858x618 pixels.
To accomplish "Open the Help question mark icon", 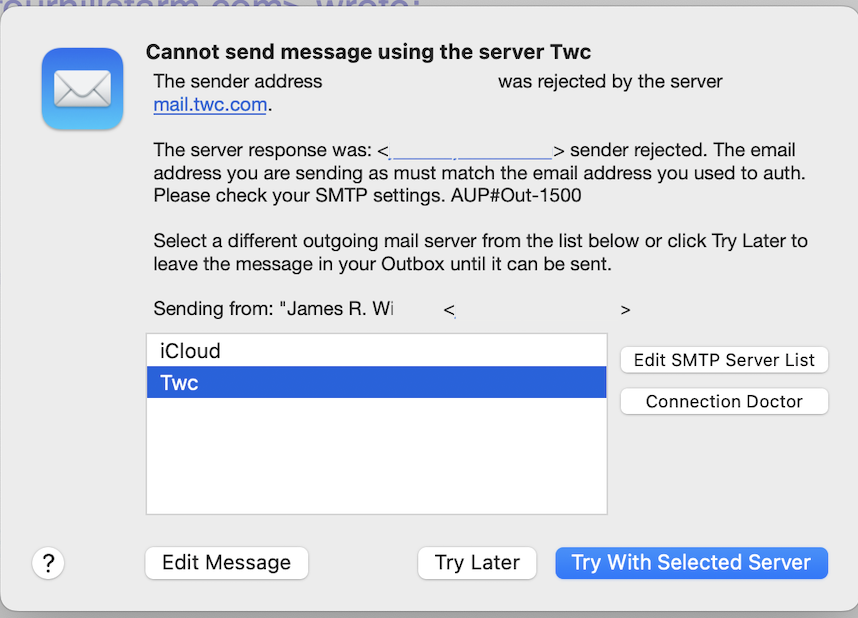I will pyautogui.click(x=48, y=563).
